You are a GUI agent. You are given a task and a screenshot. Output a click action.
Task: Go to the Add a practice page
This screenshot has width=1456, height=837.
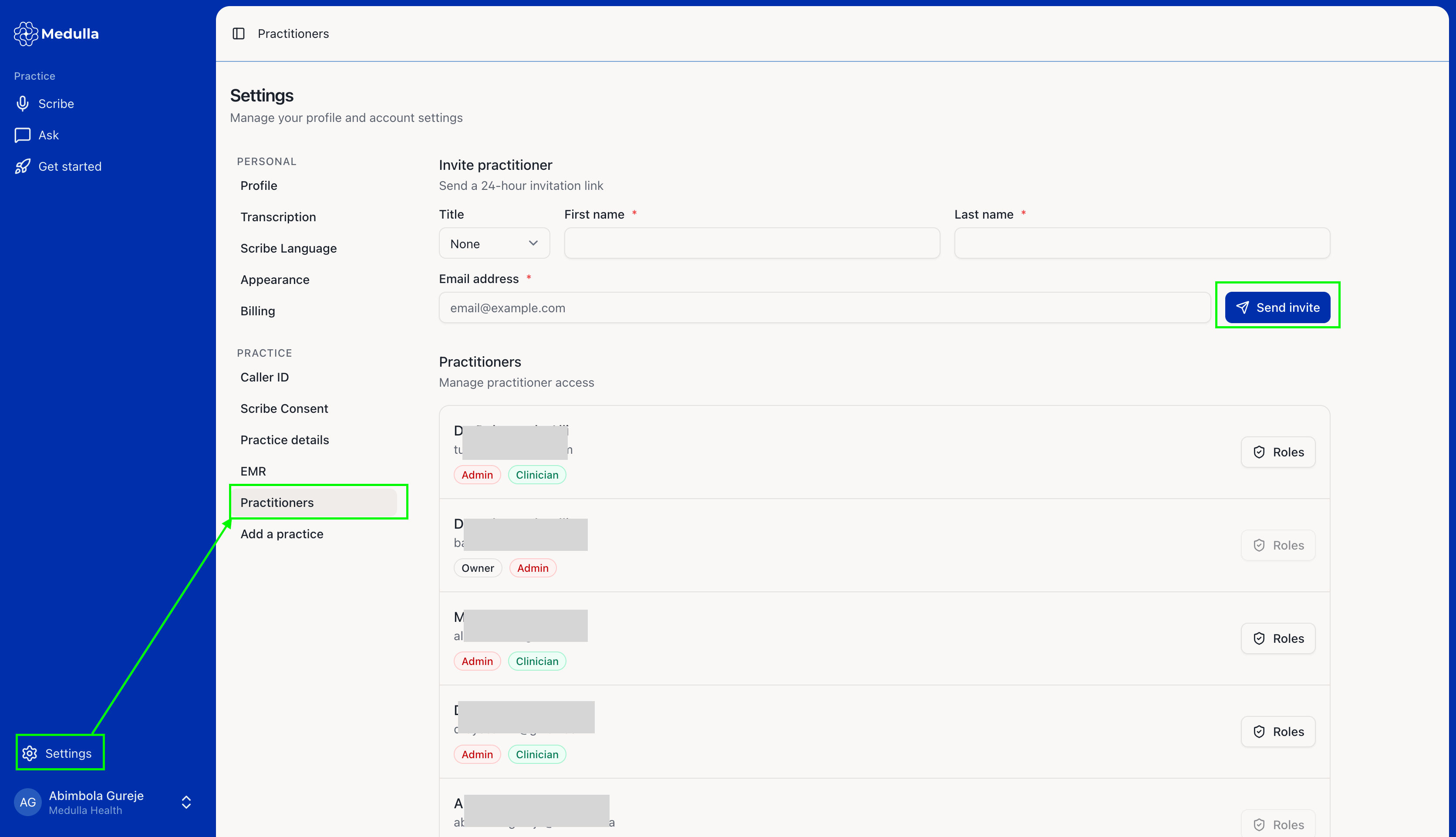[x=282, y=534]
